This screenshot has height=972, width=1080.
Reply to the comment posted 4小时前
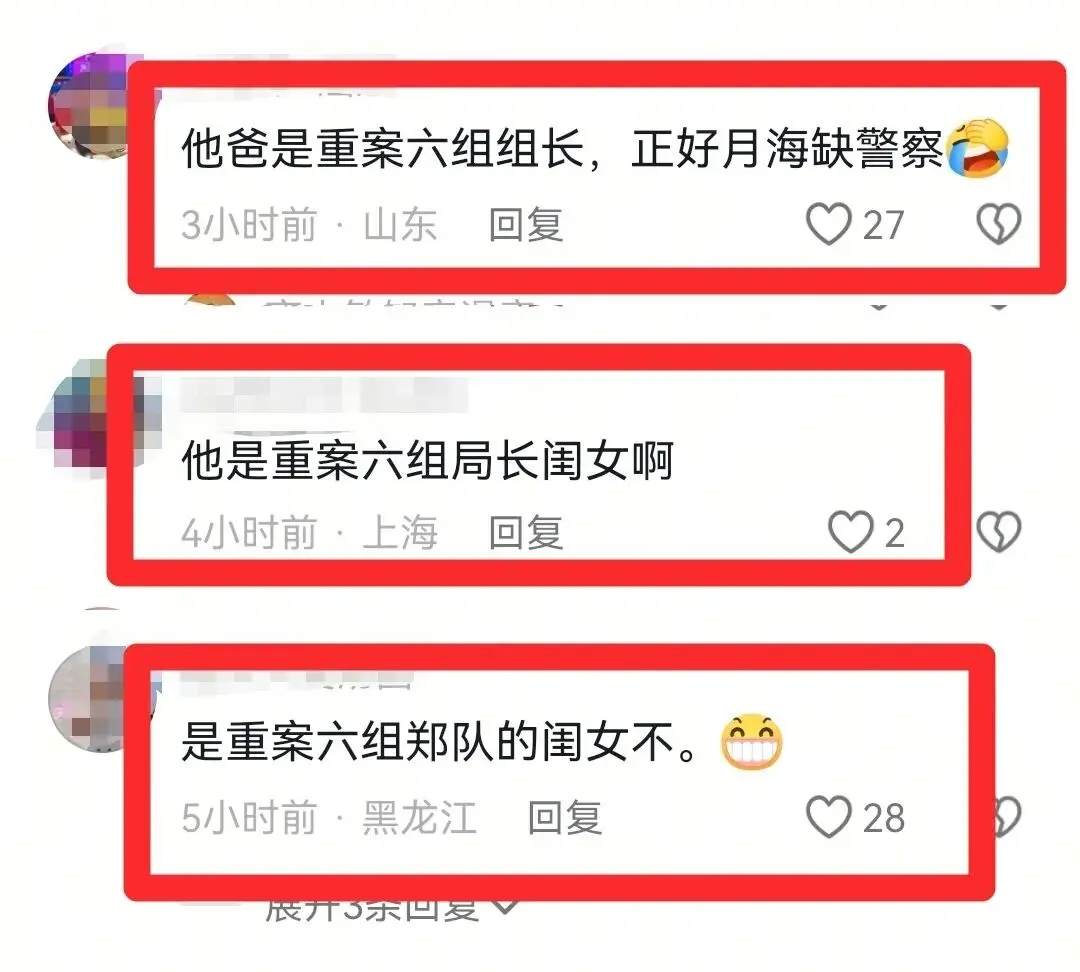[x=526, y=532]
